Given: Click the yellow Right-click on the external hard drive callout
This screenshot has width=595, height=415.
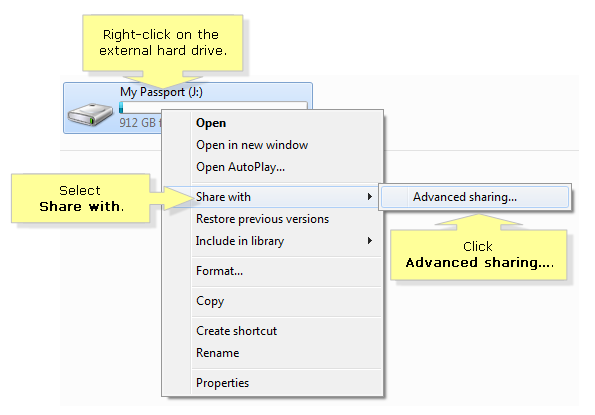Looking at the screenshot, I should pyautogui.click(x=163, y=43).
